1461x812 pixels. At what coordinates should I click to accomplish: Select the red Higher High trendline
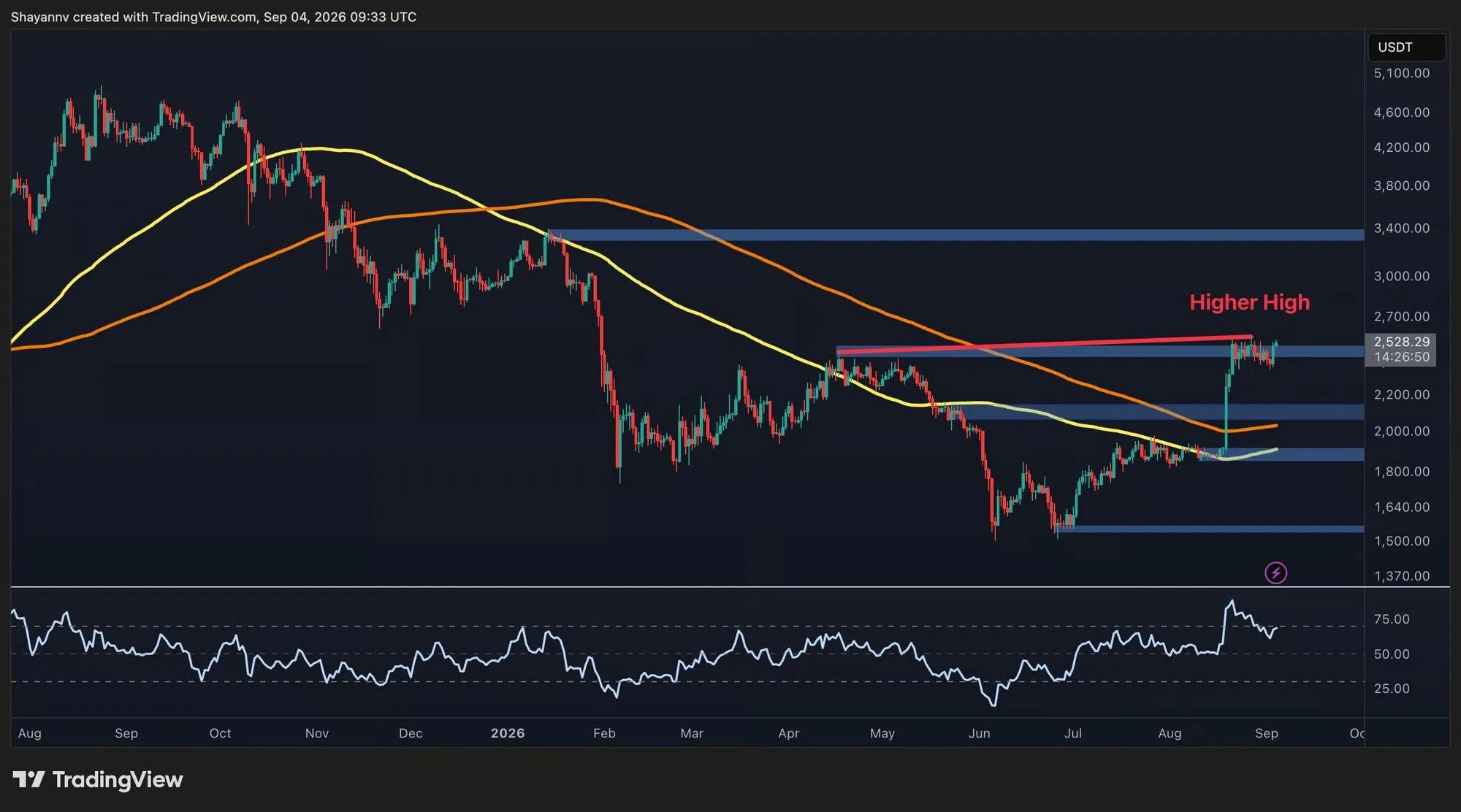(1045, 345)
